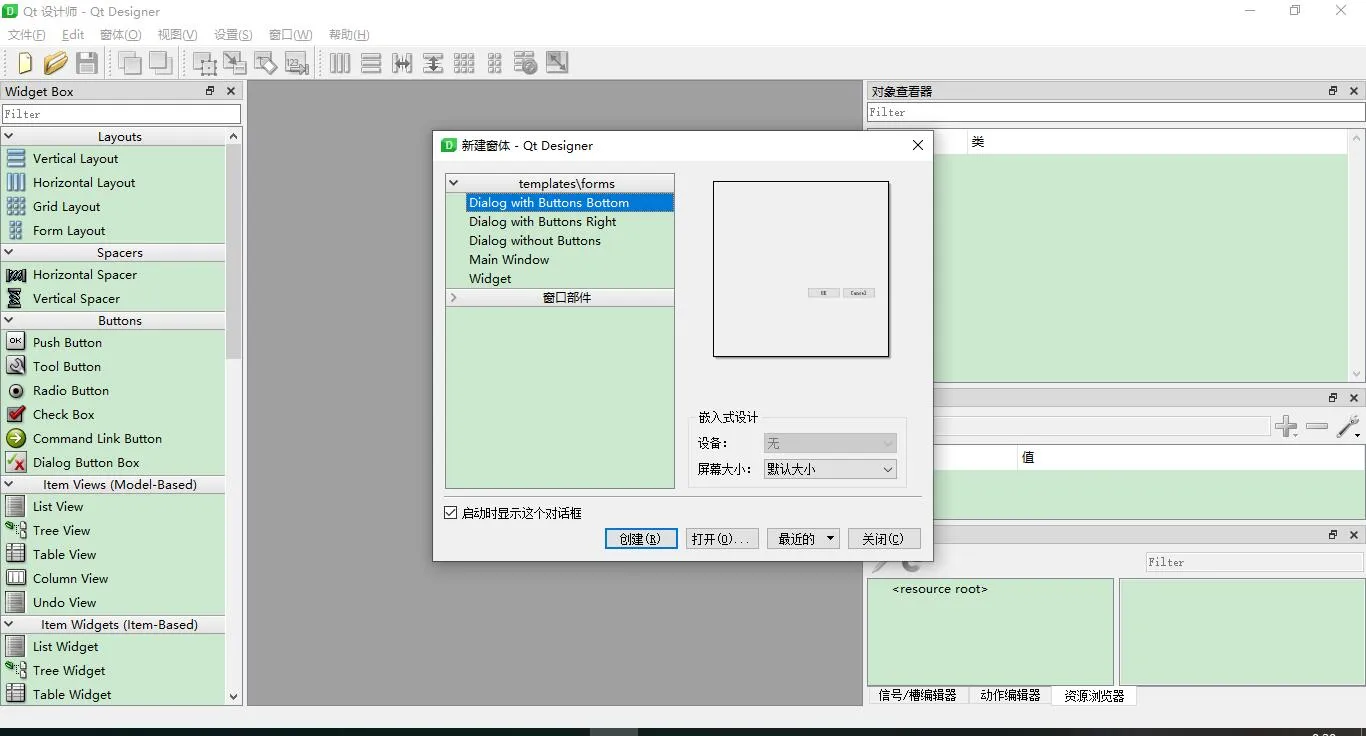The width and height of the screenshot is (1366, 736).
Task: Click the 打开(O)... button
Action: click(x=722, y=539)
